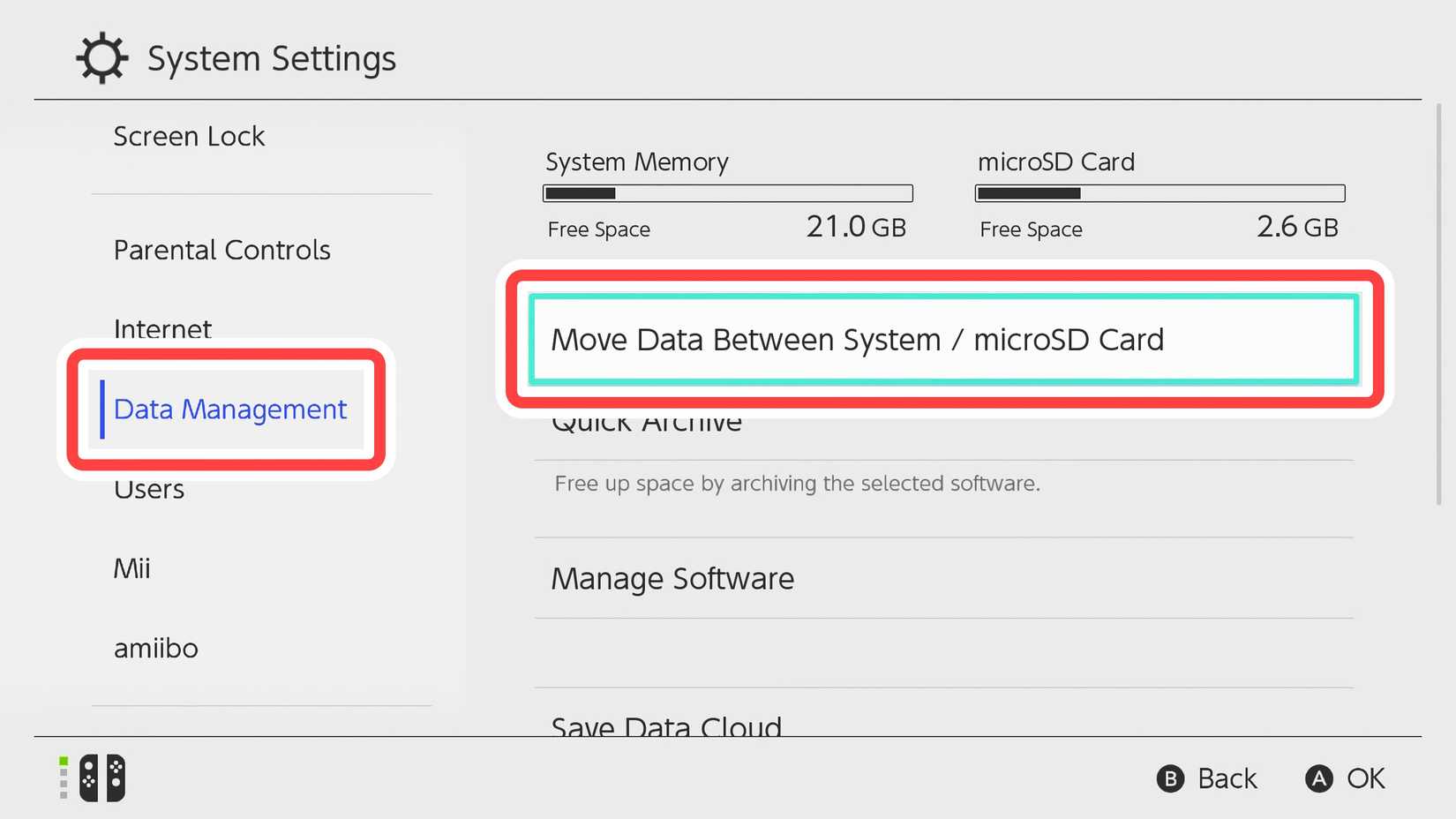Click the System Memory usage bar
The width and height of the screenshot is (1456, 819).
(727, 193)
